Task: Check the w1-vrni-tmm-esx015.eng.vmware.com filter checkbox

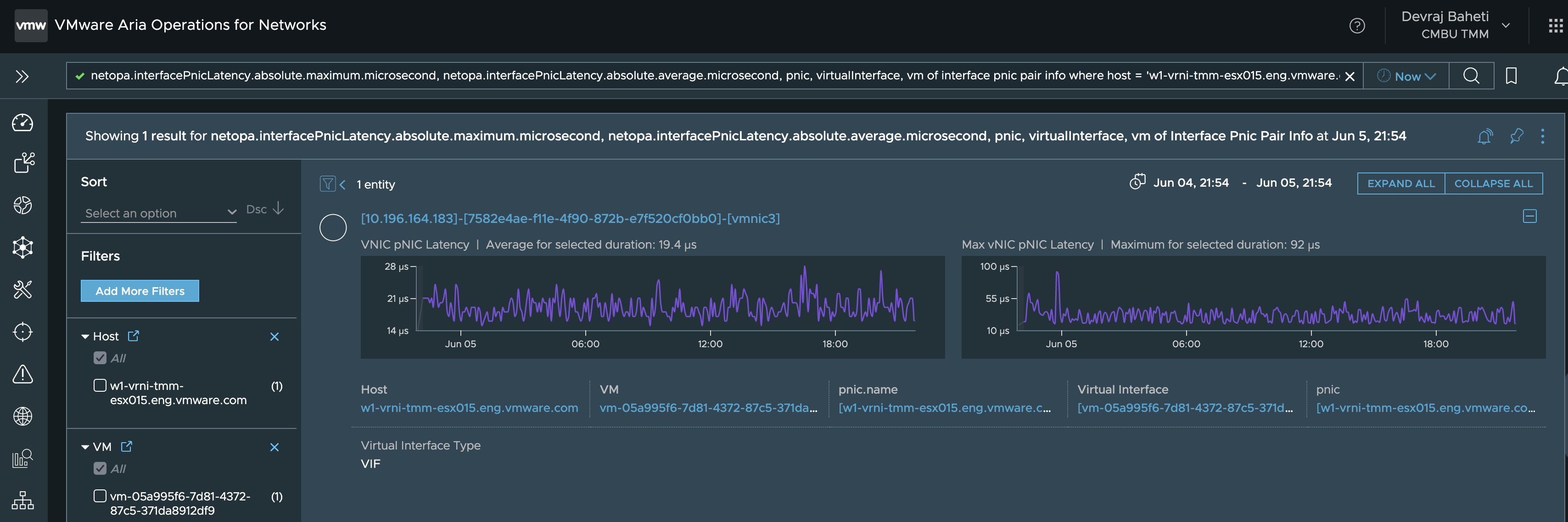Action: click(100, 385)
